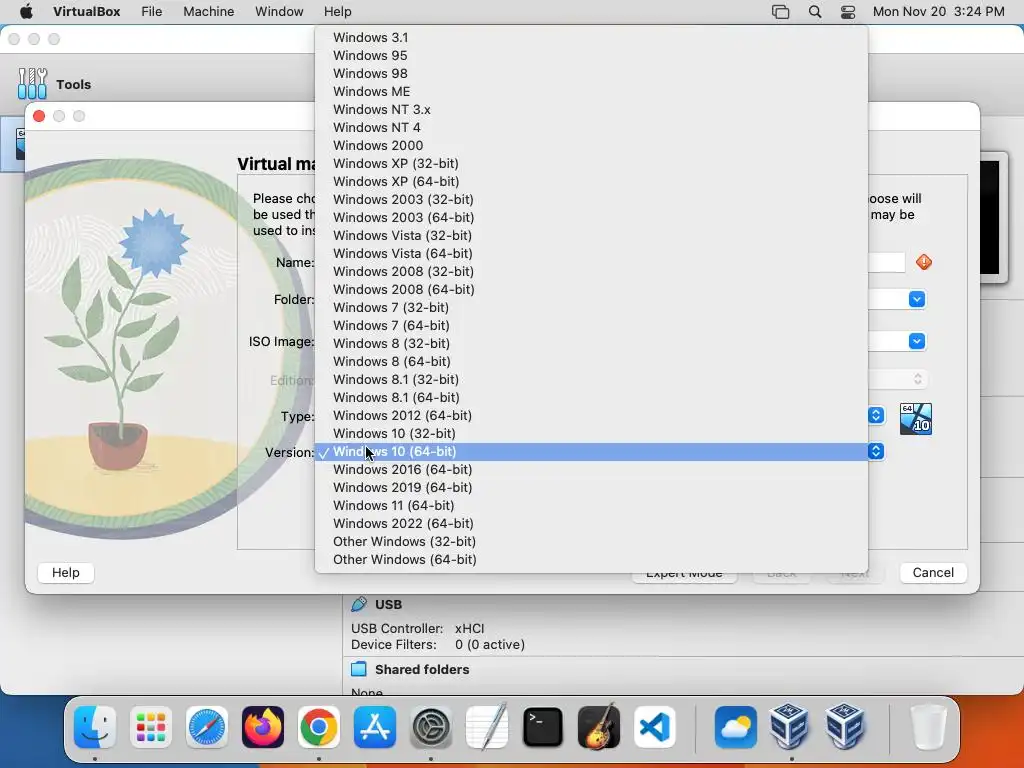Image resolution: width=1024 pixels, height=768 pixels.
Task: Open Spotlight search in menu bar
Action: 815,11
